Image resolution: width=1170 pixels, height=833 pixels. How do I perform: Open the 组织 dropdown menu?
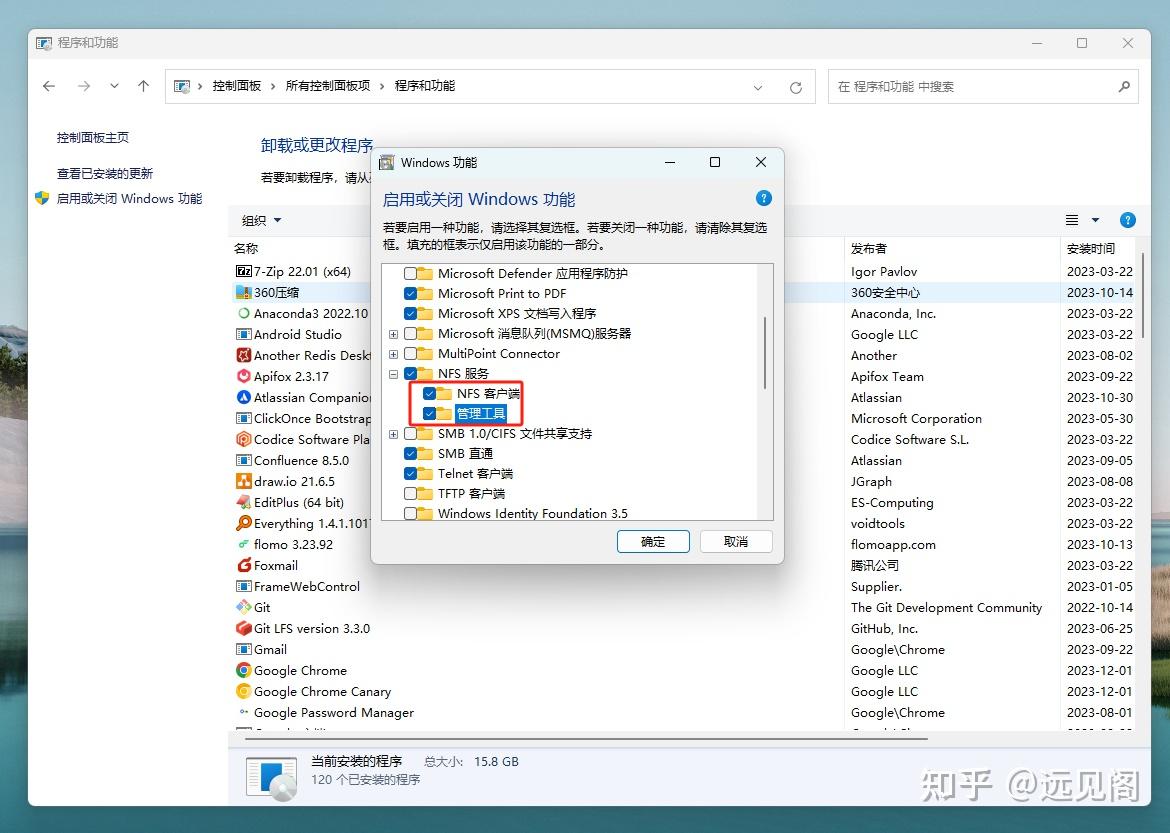click(262, 220)
